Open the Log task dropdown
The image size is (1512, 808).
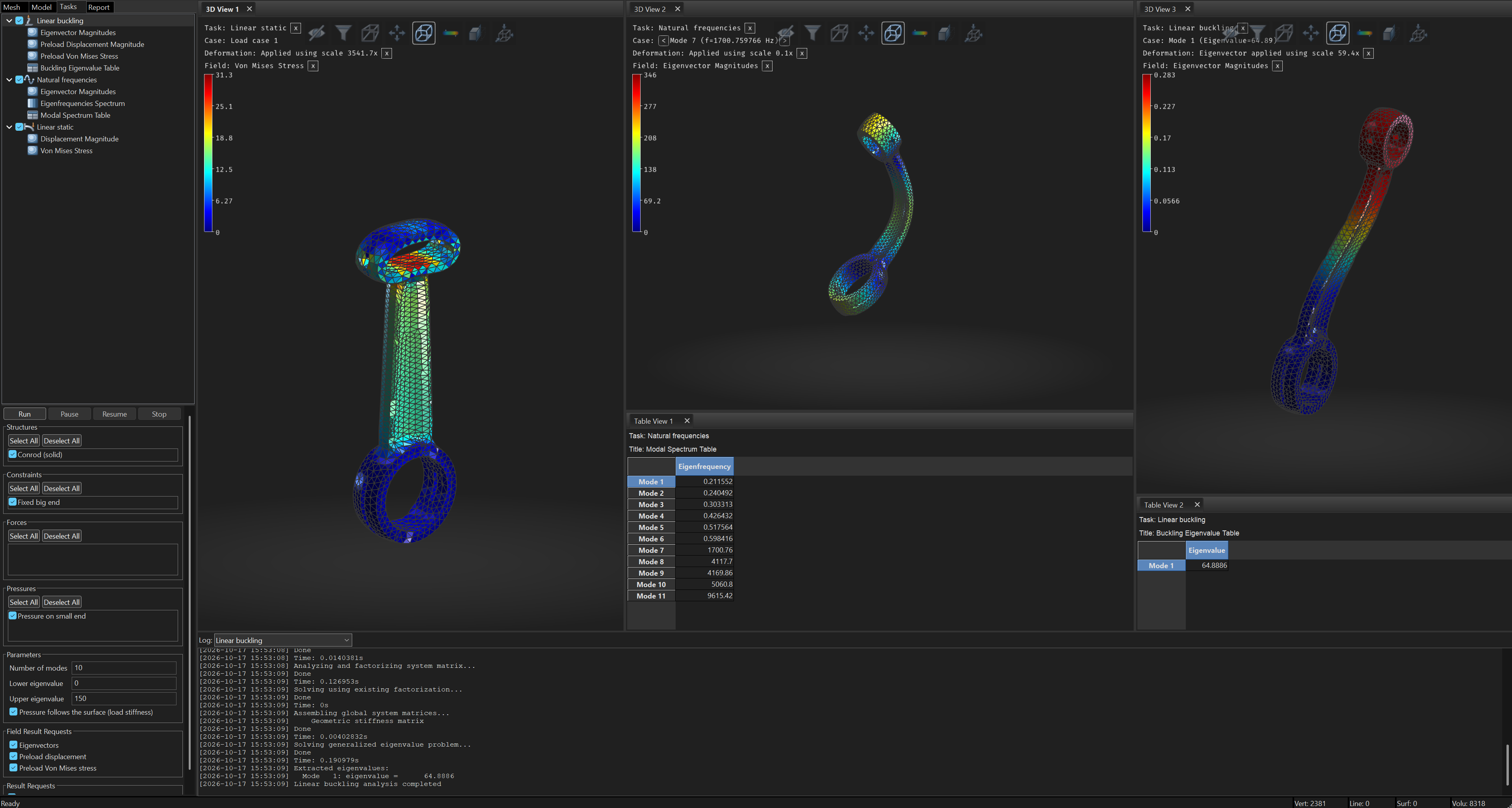pyautogui.click(x=283, y=640)
